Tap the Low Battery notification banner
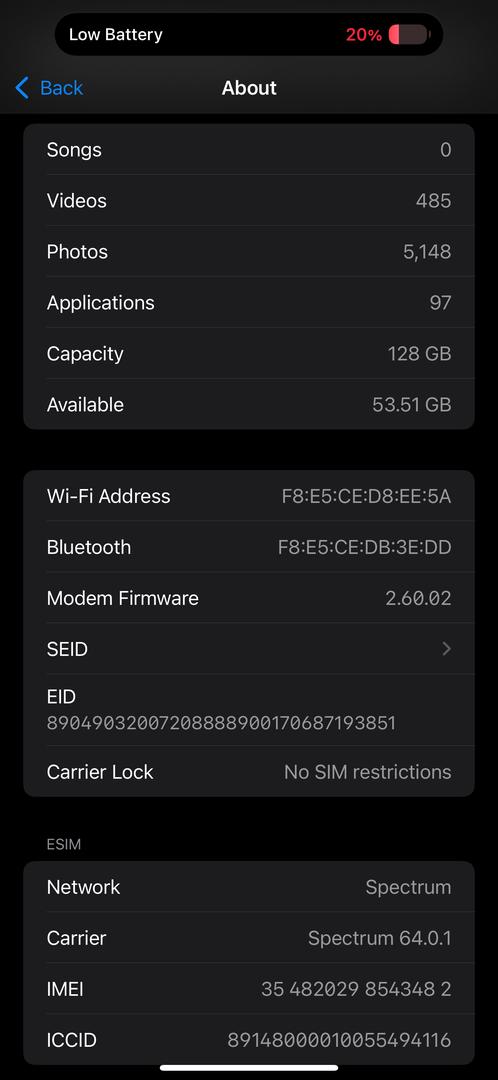498x1080 pixels. coord(249,34)
